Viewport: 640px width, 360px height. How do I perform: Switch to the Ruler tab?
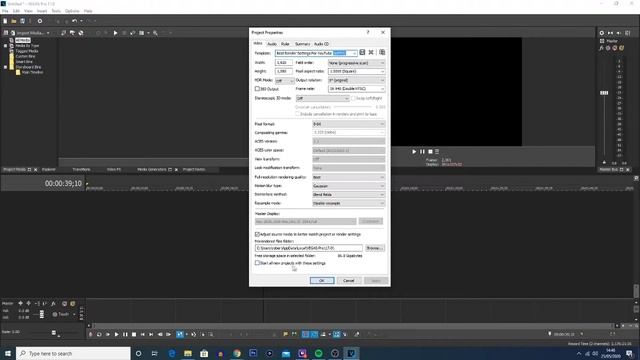coord(285,44)
